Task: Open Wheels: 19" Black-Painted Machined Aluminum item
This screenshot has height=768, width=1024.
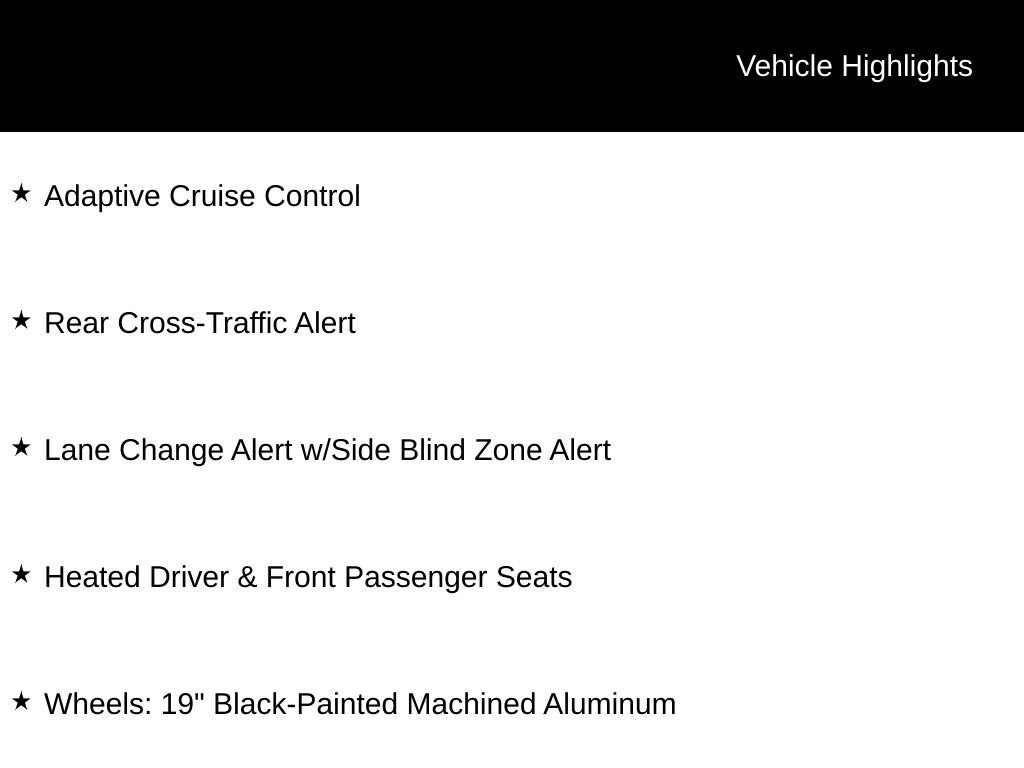Action: pos(360,704)
